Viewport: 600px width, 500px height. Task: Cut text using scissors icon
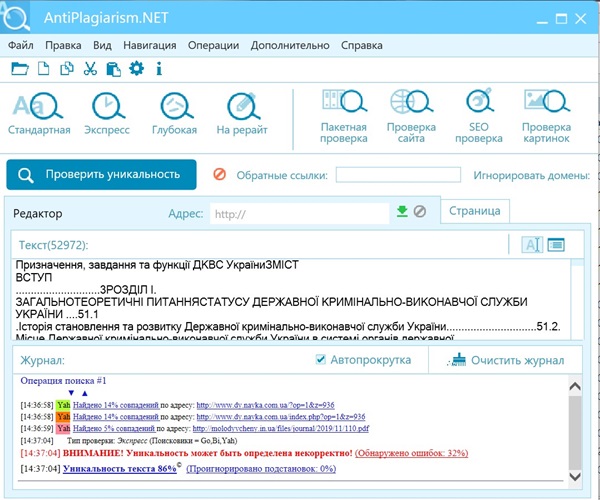[90, 69]
